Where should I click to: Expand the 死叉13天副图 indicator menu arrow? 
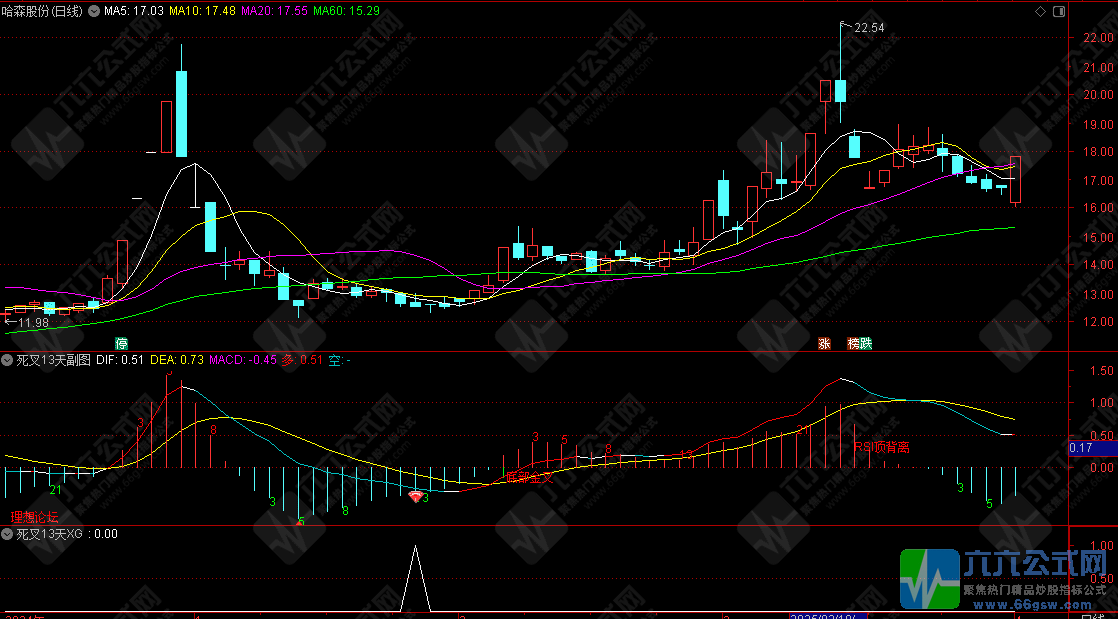coord(7,359)
